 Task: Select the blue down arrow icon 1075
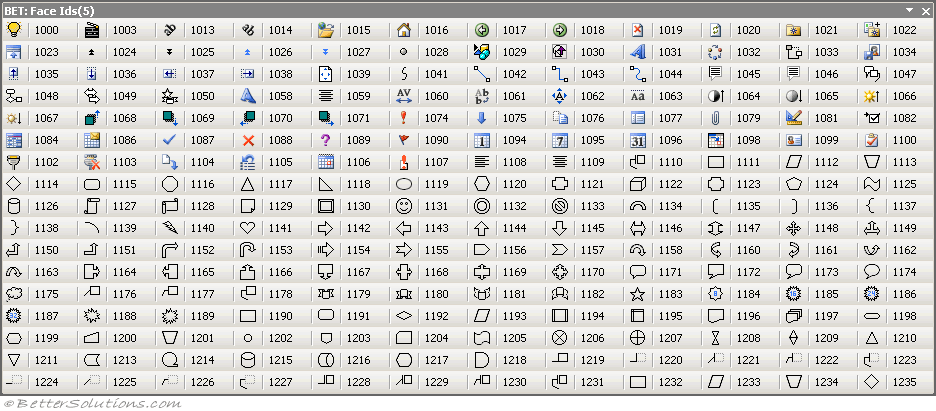click(482, 118)
